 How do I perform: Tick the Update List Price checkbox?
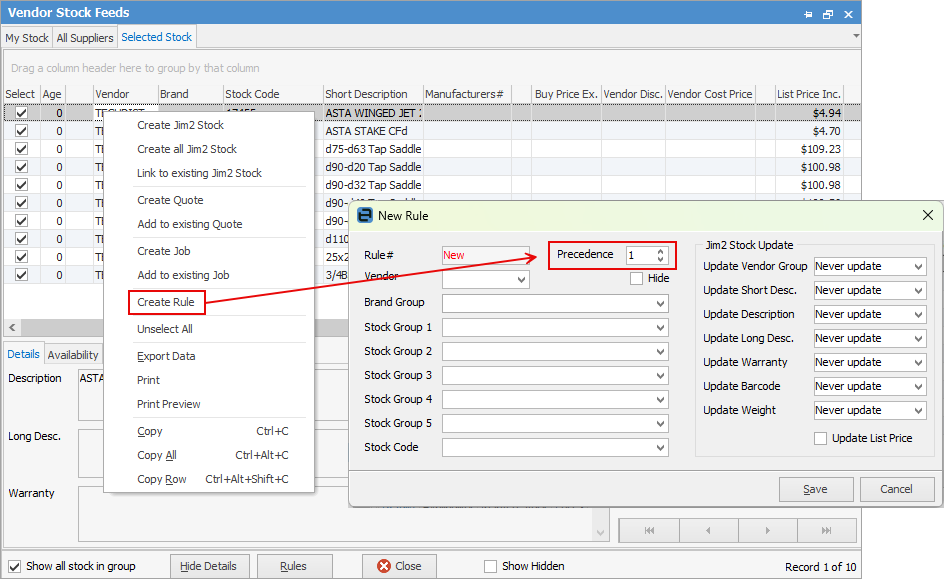[x=821, y=438]
